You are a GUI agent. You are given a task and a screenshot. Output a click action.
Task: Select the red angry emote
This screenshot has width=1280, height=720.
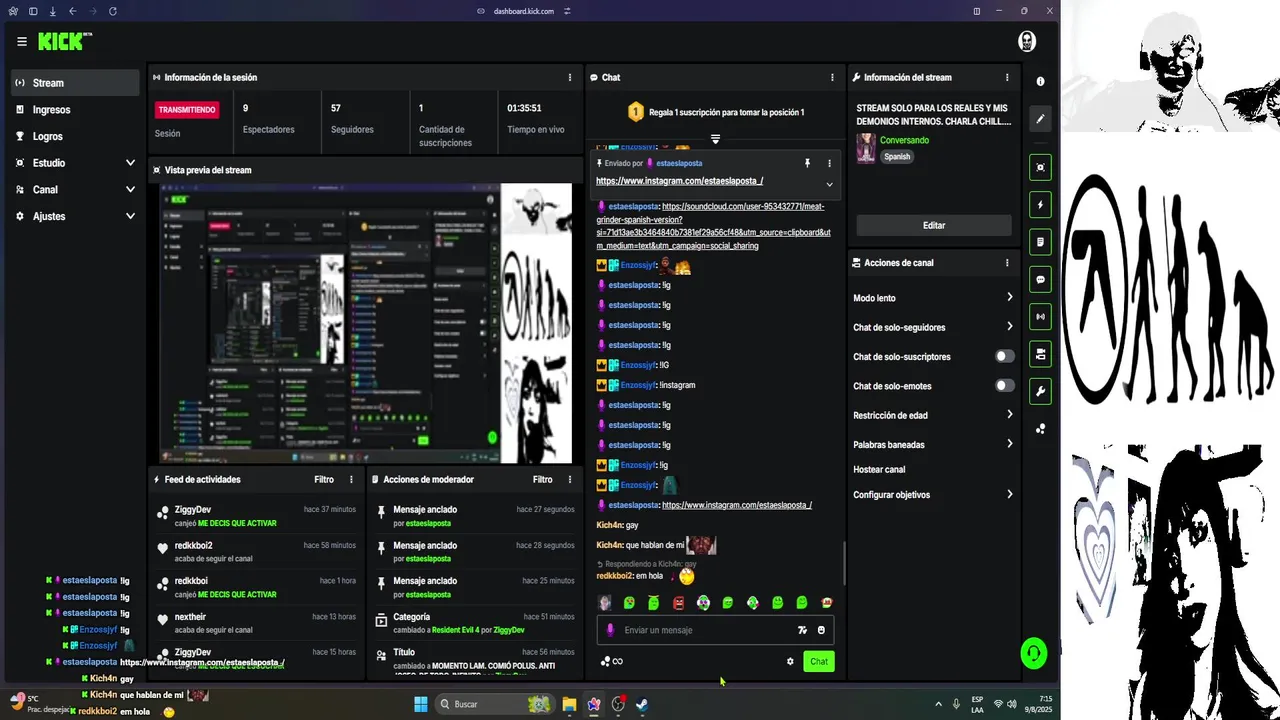pyautogui.click(x=679, y=603)
